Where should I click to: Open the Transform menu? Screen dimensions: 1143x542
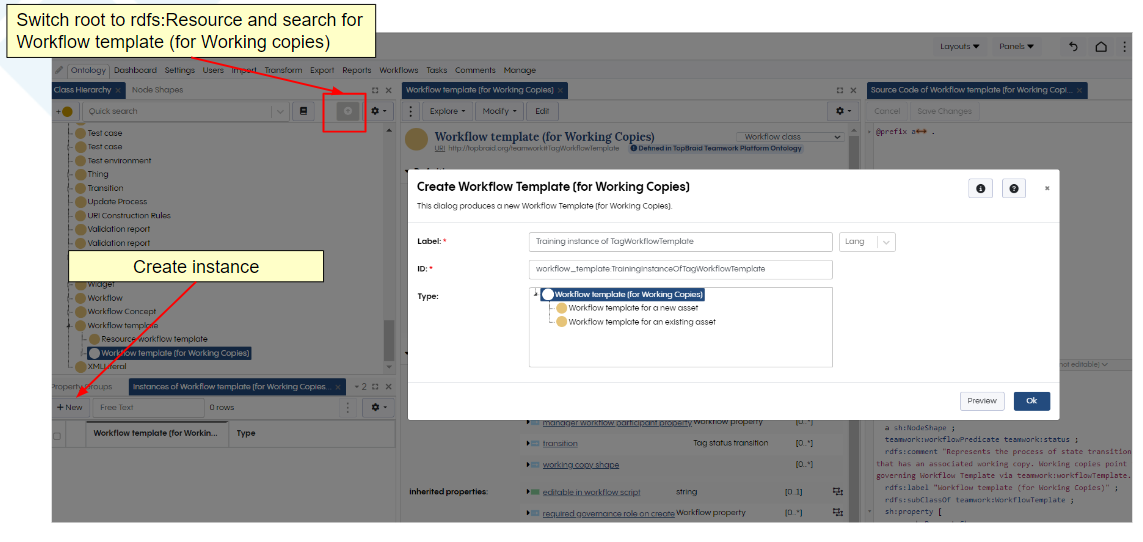[283, 70]
